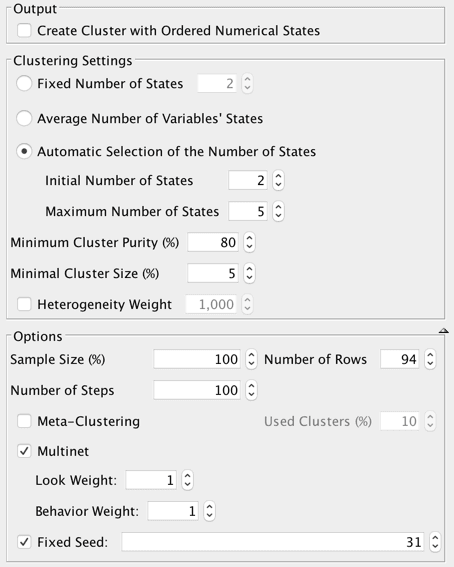Choose Average Number of Variables' States
This screenshot has width=454, height=567.
point(24,119)
